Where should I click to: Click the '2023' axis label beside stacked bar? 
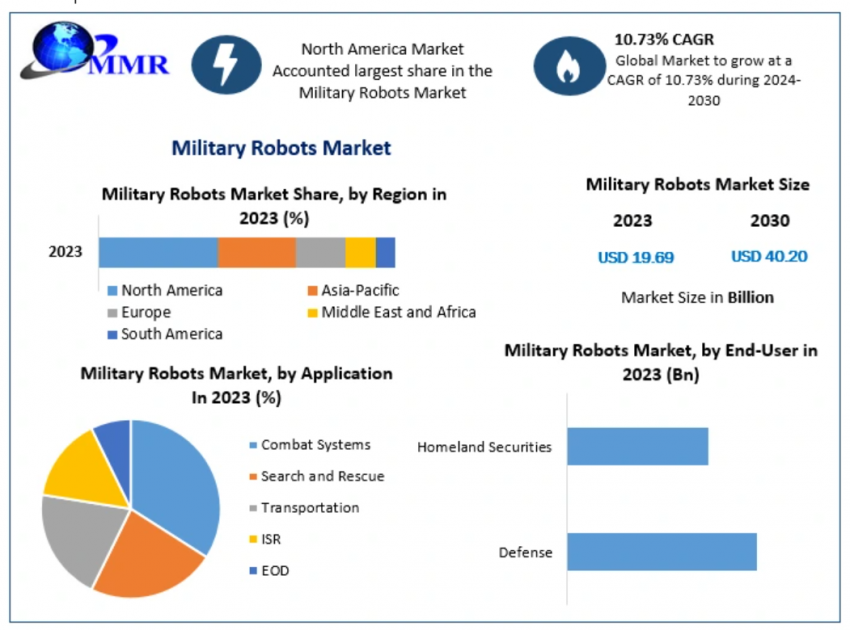click(65, 252)
